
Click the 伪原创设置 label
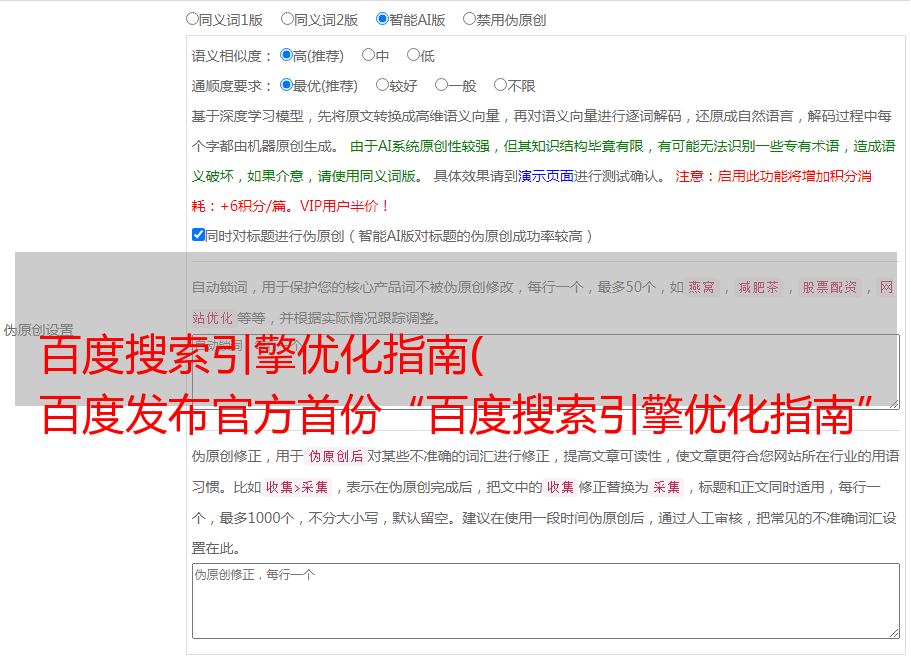pos(38,330)
